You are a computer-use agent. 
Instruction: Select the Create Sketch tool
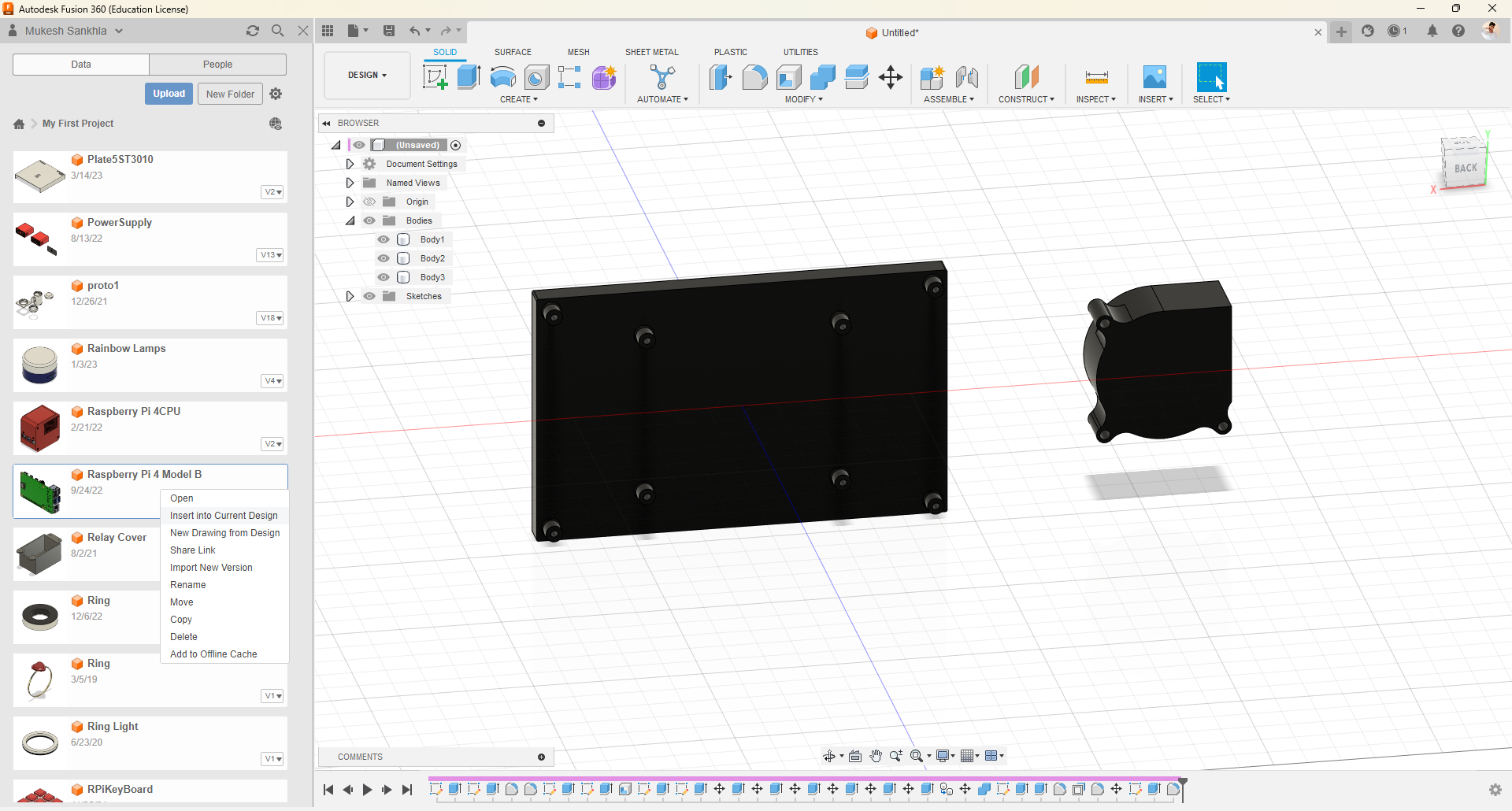[x=435, y=77]
